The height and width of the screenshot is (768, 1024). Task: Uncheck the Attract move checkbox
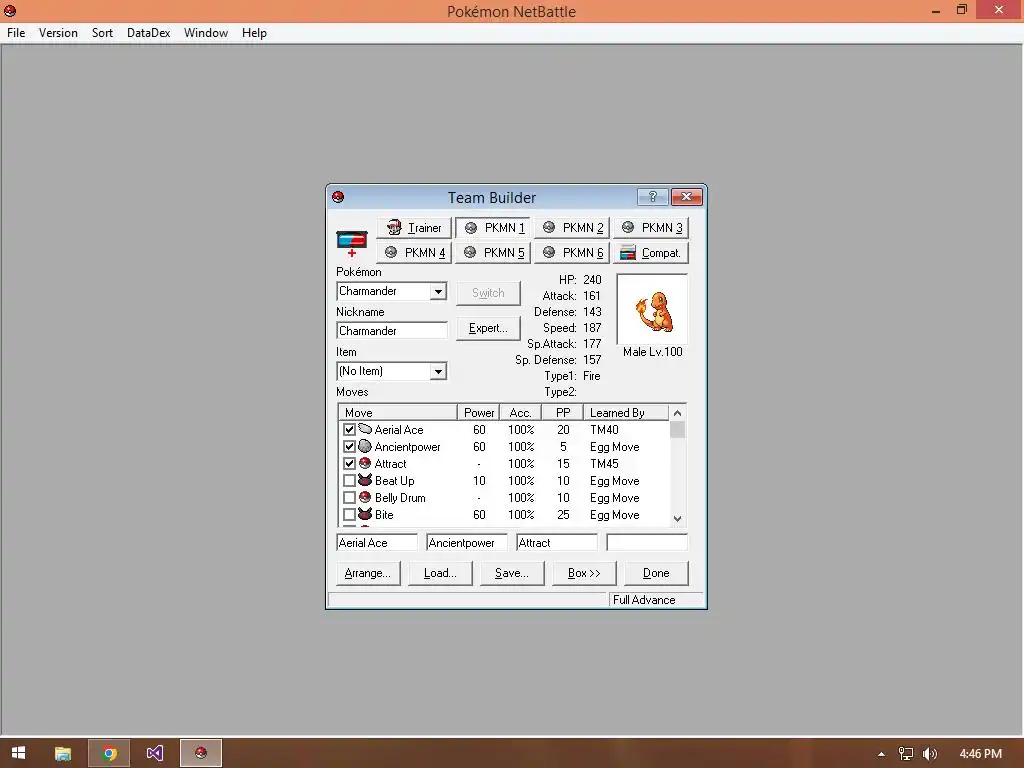coord(349,463)
